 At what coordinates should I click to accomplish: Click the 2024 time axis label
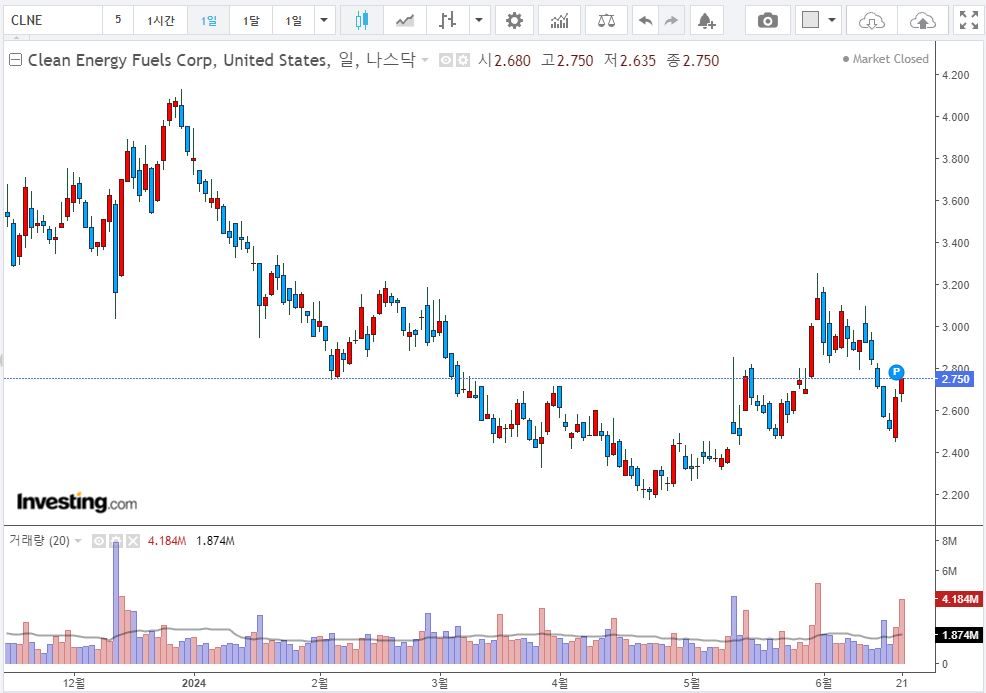pyautogui.click(x=194, y=683)
